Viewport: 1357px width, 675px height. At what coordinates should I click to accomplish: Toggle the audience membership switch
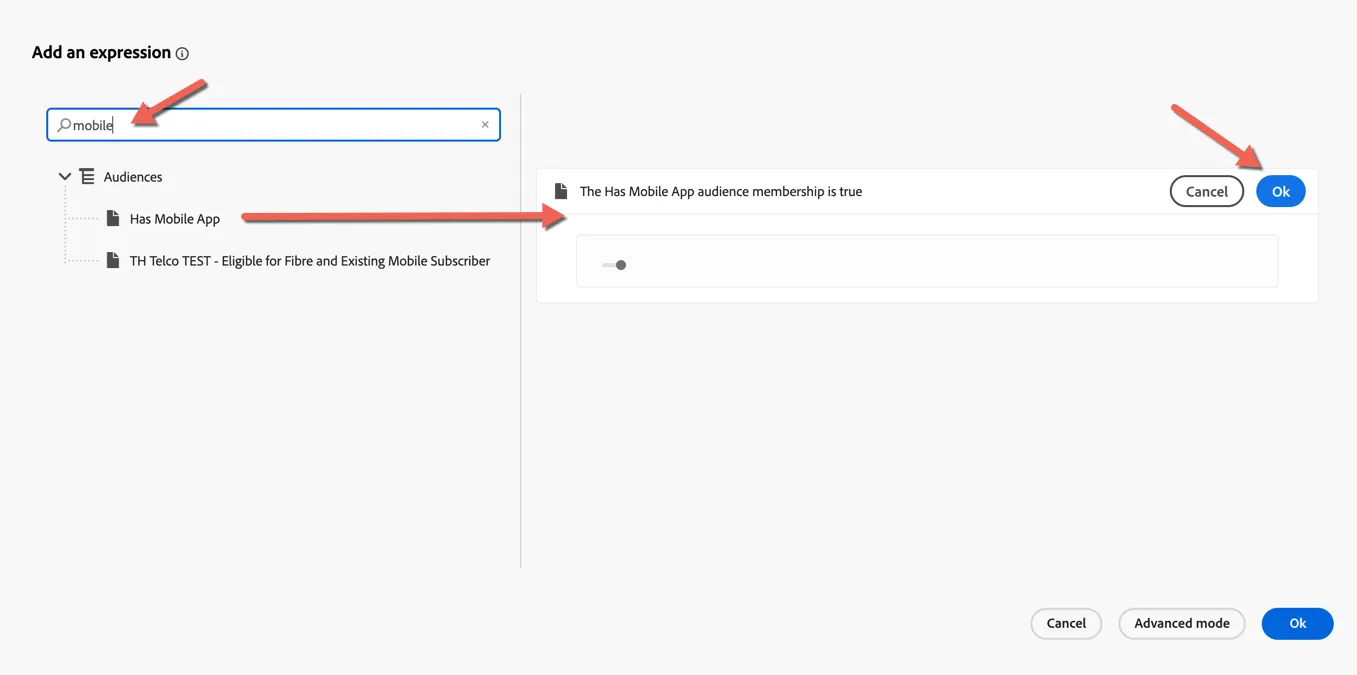[614, 265]
